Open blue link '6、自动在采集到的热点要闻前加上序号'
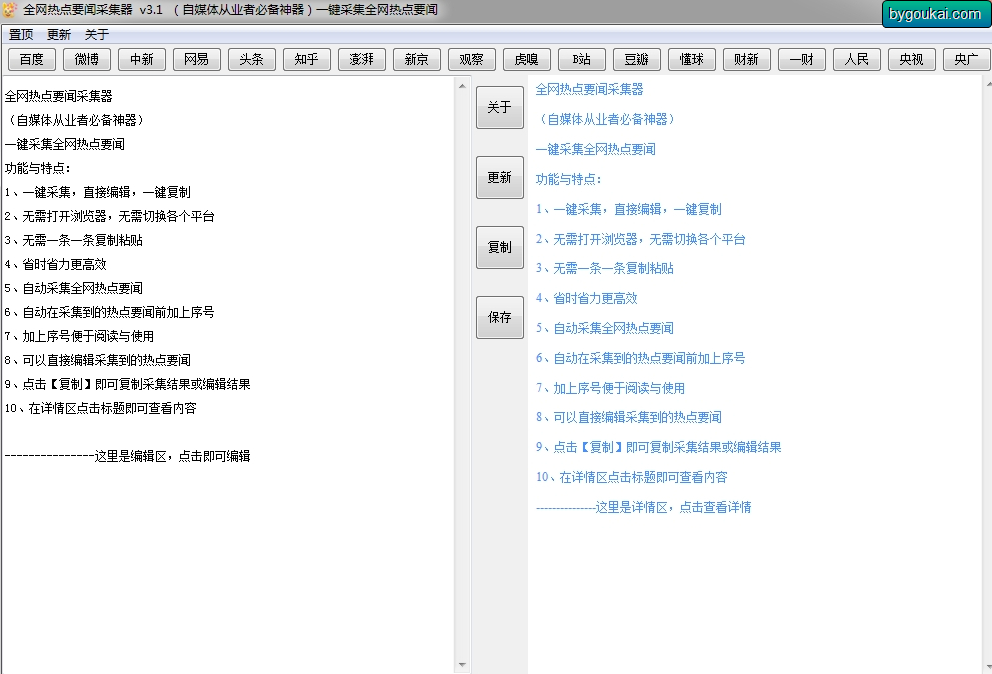This screenshot has width=992, height=674. click(x=640, y=358)
